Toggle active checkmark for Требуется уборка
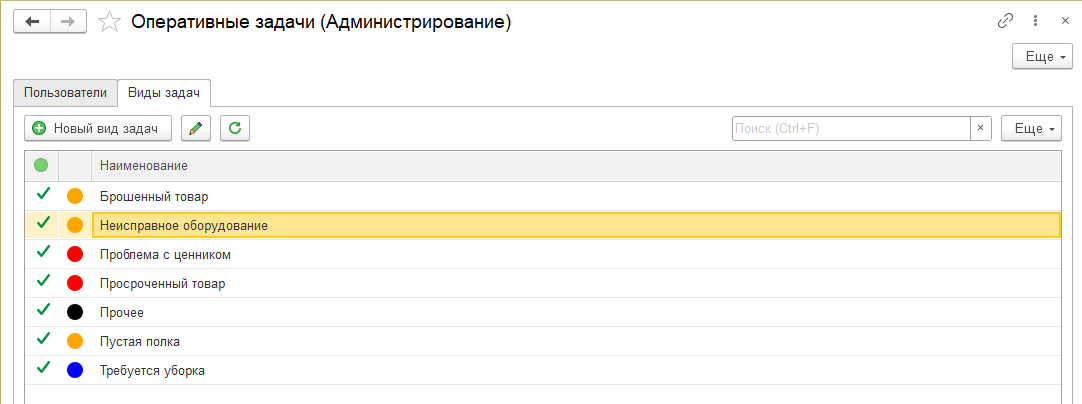The image size is (1082, 404). pos(43,369)
